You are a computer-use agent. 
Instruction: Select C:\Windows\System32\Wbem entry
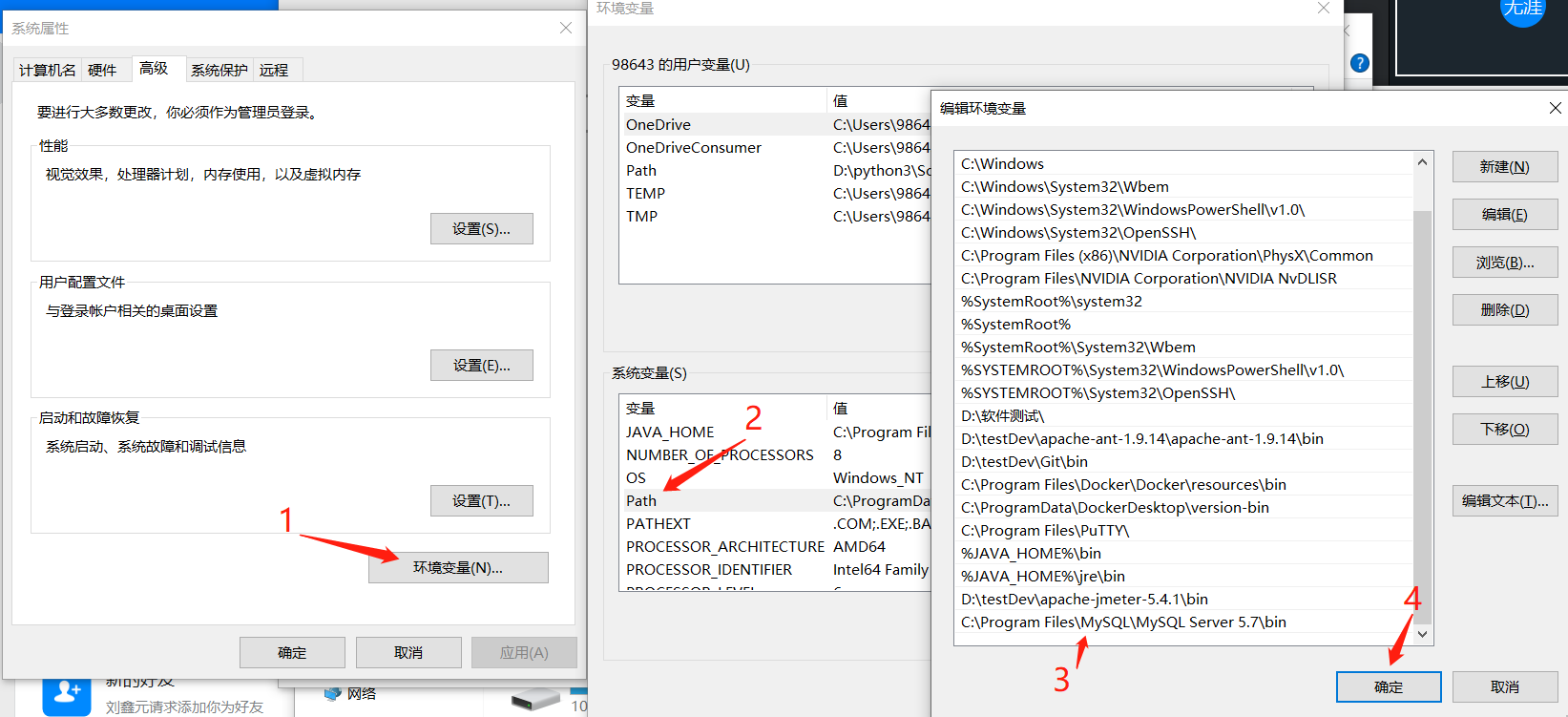click(x=1183, y=187)
